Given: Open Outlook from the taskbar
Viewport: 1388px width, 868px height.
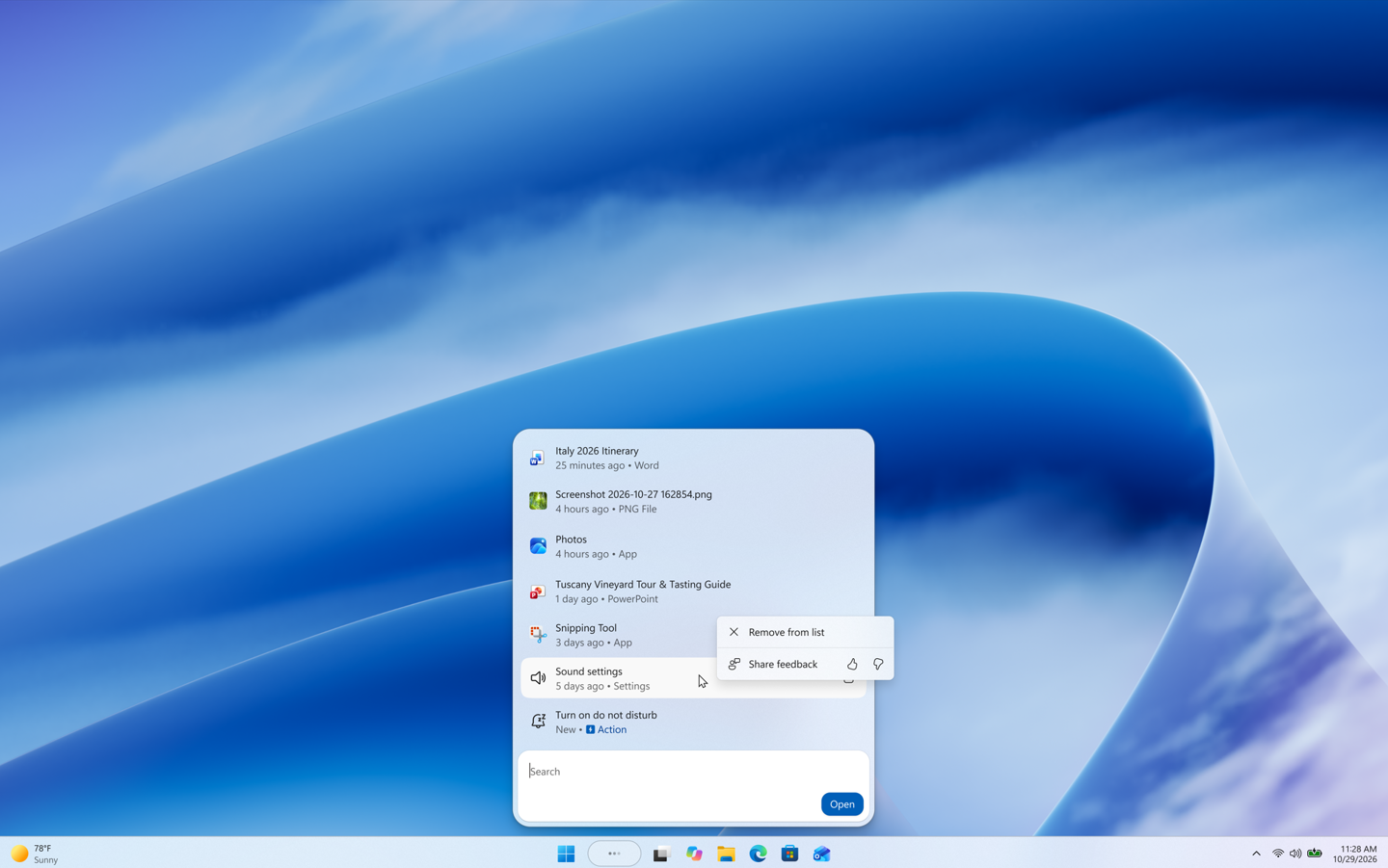Looking at the screenshot, I should tap(821, 854).
